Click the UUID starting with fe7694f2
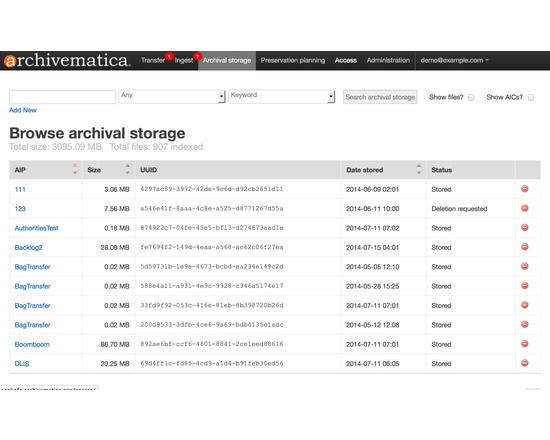The height and width of the screenshot is (440, 550). point(212,247)
